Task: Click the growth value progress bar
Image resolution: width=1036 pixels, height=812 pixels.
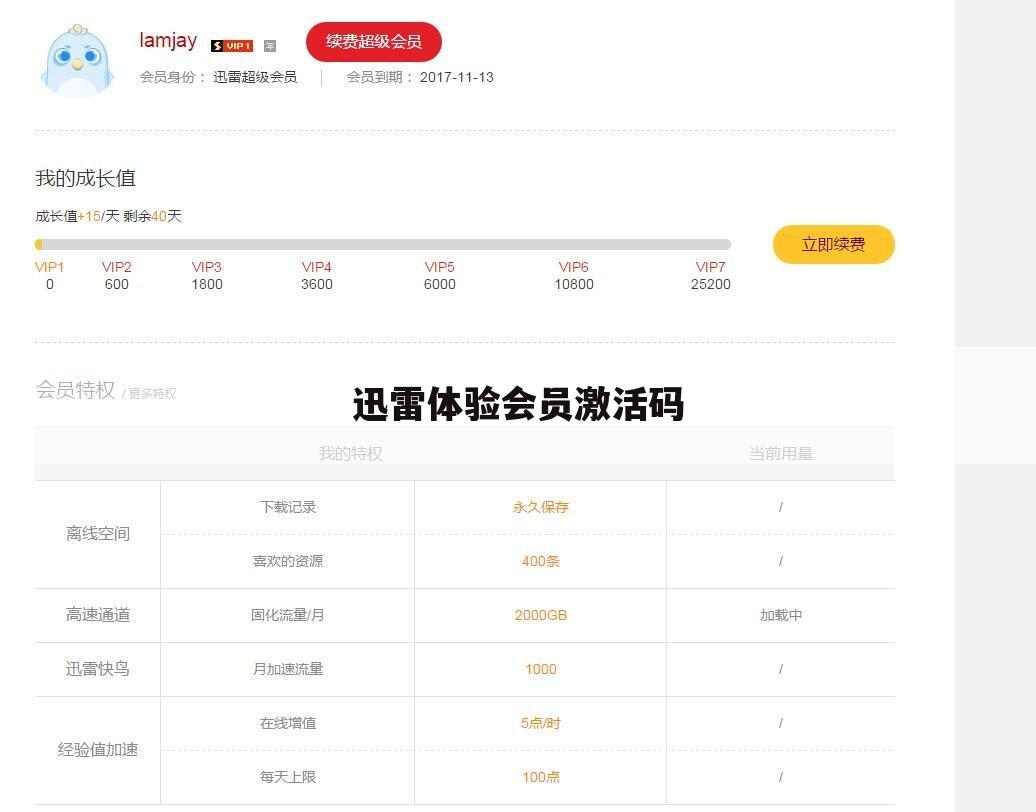Action: (383, 244)
